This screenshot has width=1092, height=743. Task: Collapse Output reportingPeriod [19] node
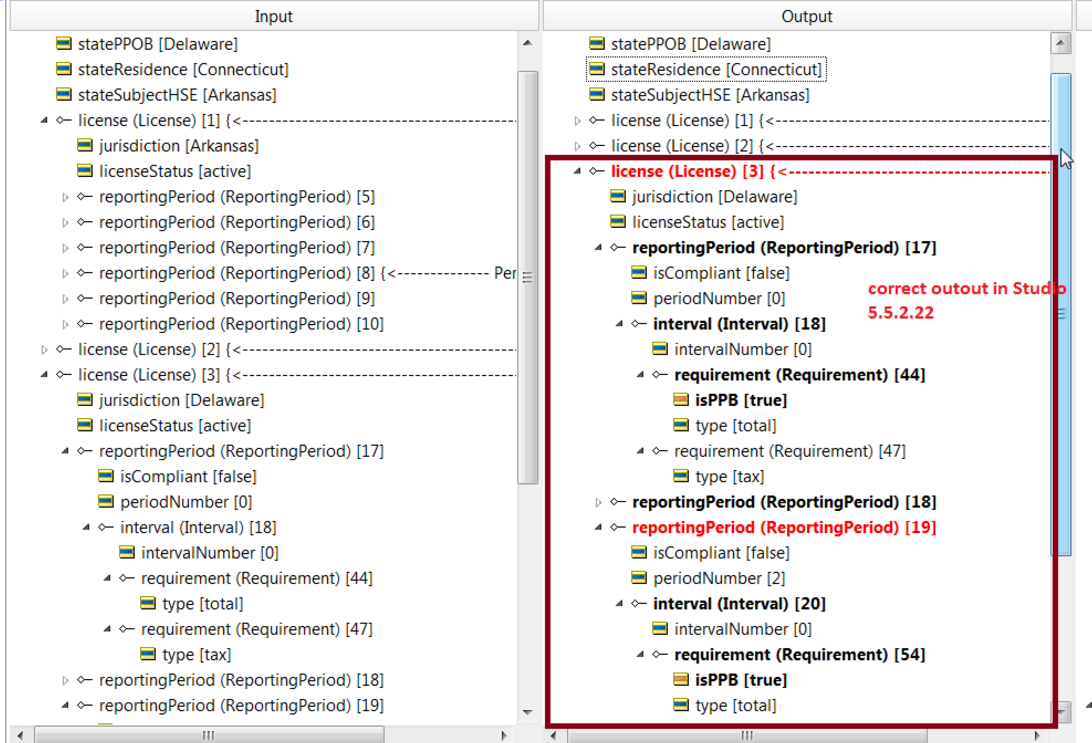click(x=598, y=527)
